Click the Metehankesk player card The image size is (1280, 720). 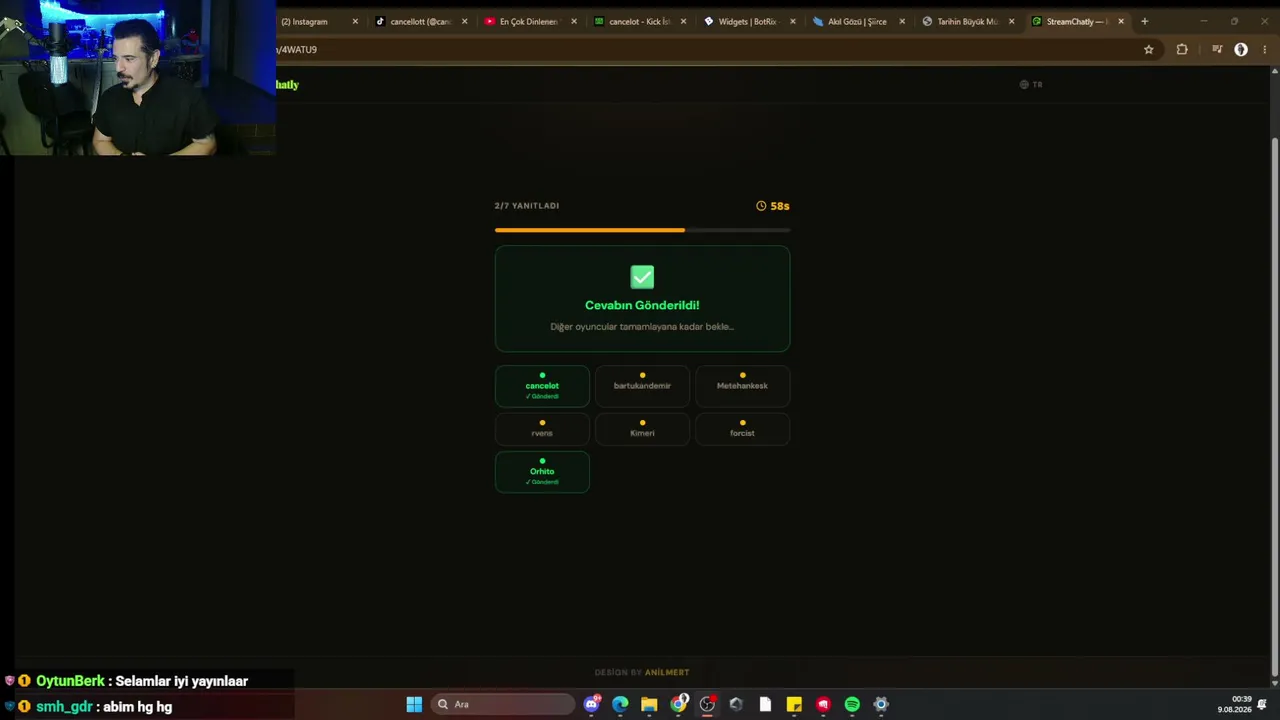click(x=742, y=387)
